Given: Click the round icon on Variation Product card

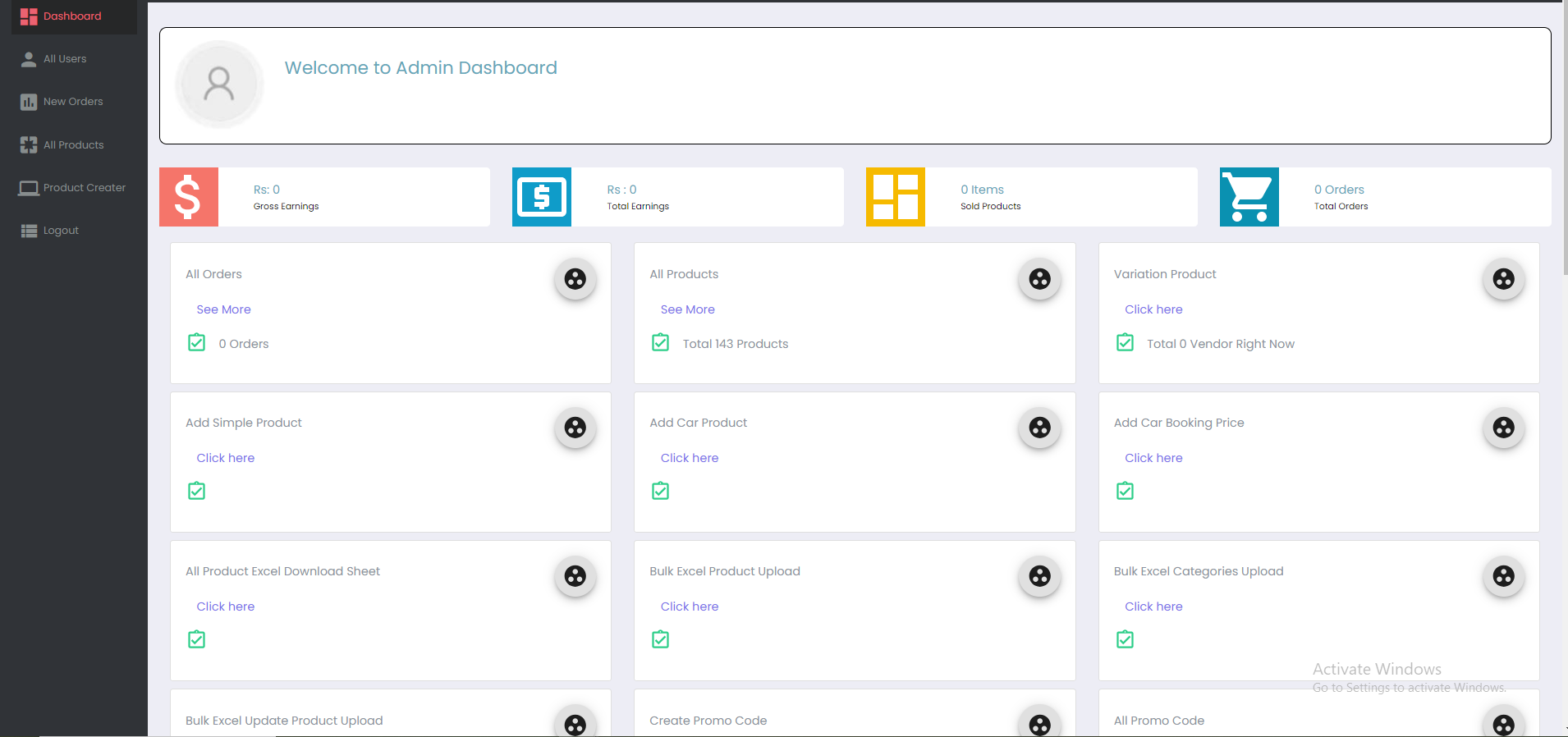Looking at the screenshot, I should point(1503,279).
